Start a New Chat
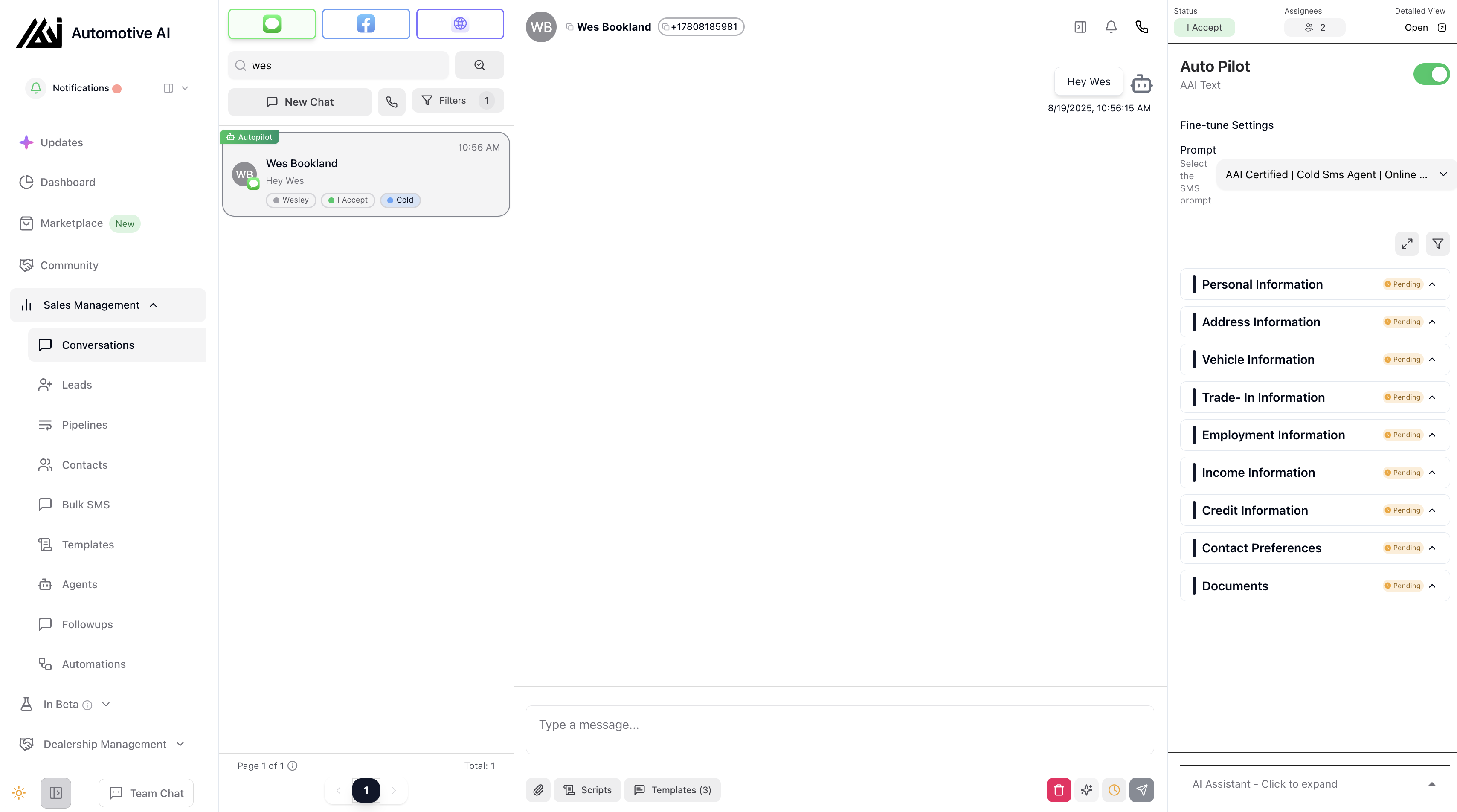1457x812 pixels. [x=300, y=102]
